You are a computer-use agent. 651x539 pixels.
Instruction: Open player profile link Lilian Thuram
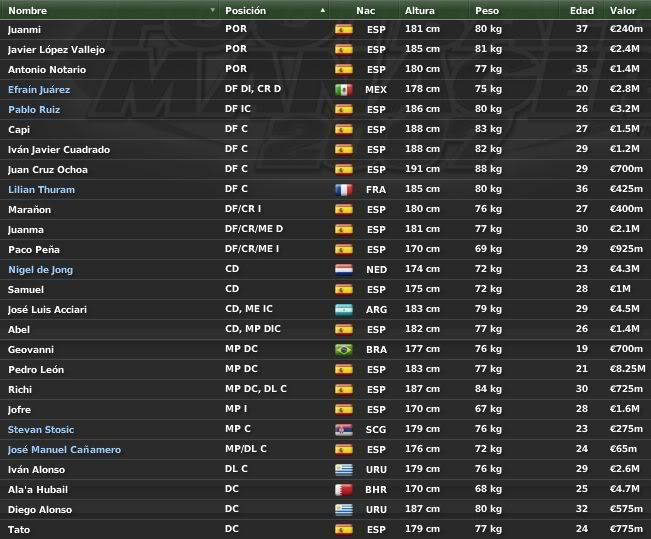pyautogui.click(x=42, y=190)
